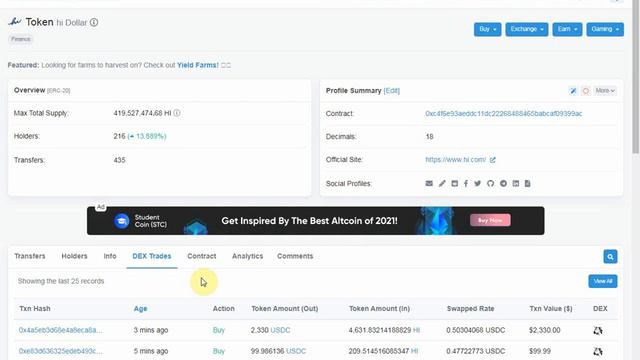The height and width of the screenshot is (360, 640).
Task: Click the Decimals value '18'
Action: coord(429,137)
